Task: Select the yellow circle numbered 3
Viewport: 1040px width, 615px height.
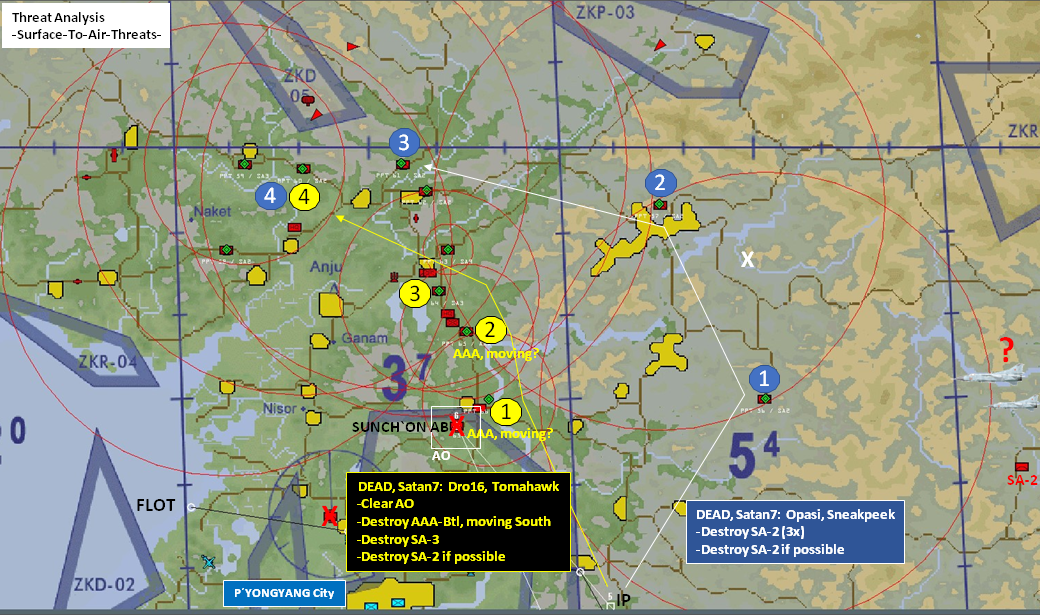Action: pyautogui.click(x=415, y=293)
